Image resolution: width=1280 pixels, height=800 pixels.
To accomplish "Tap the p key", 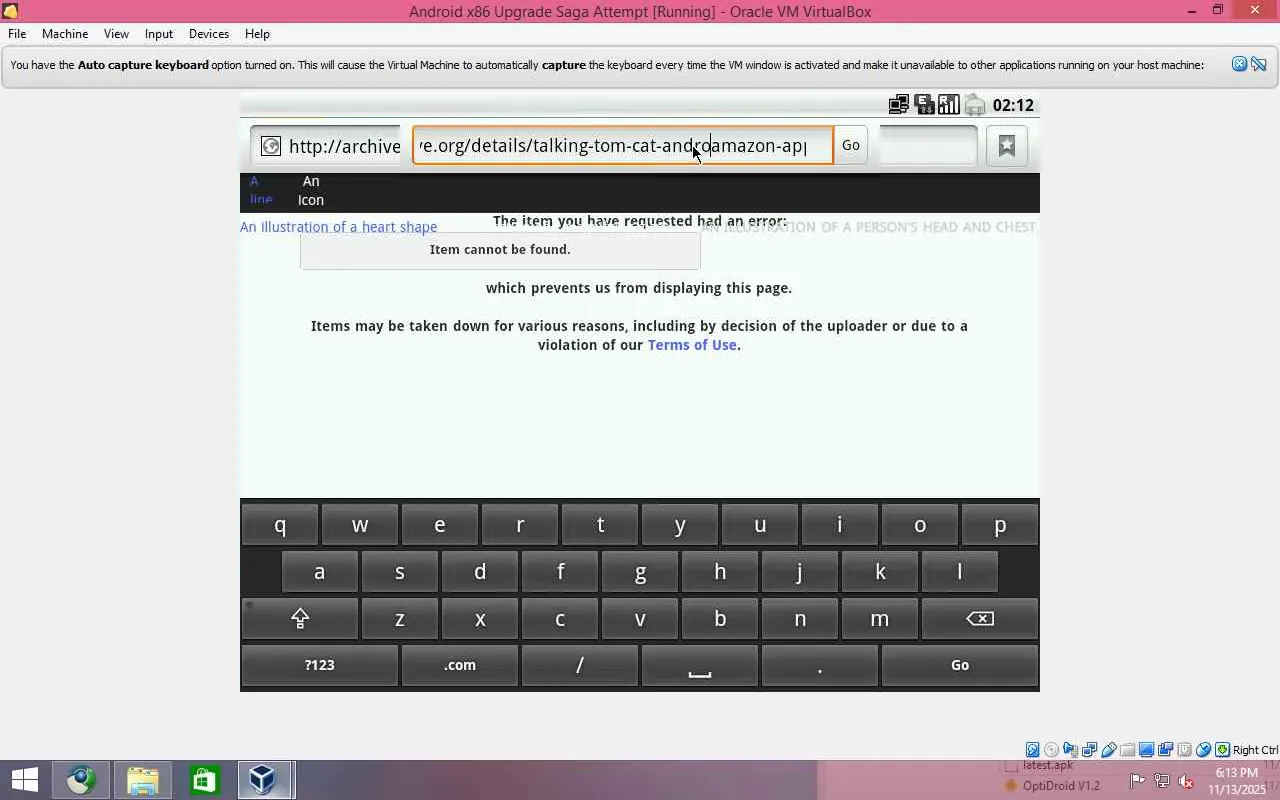I will click(1000, 525).
